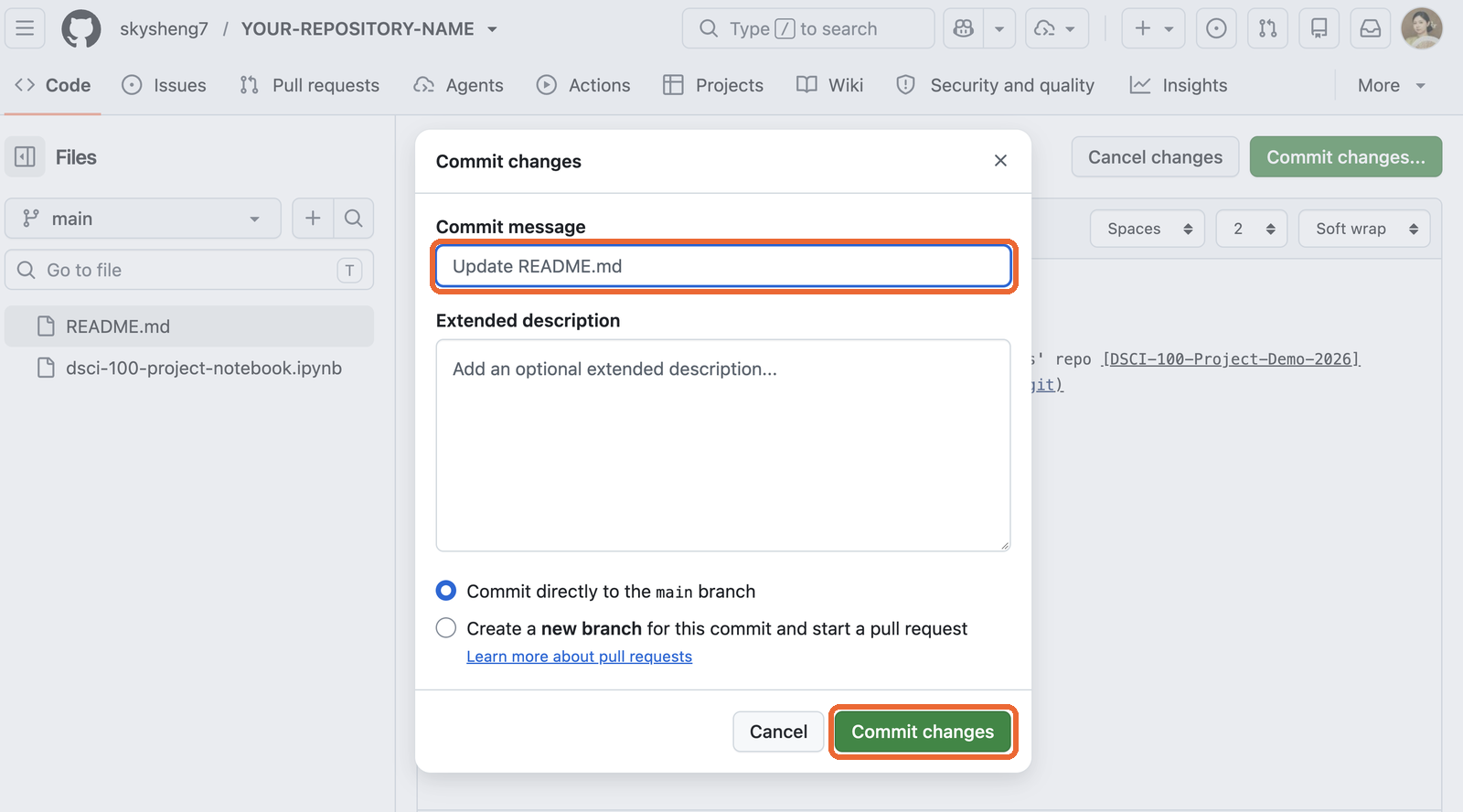This screenshot has height=812, width=1463.
Task: Click Cancel in the commit dialog
Action: [778, 732]
